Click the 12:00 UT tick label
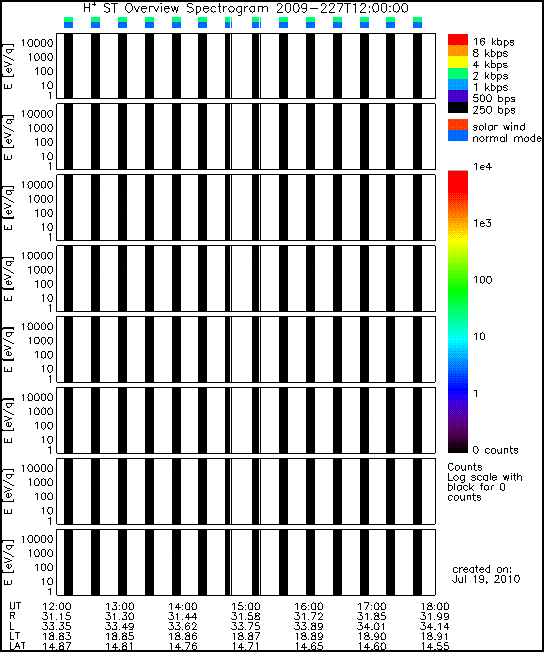 57,607
